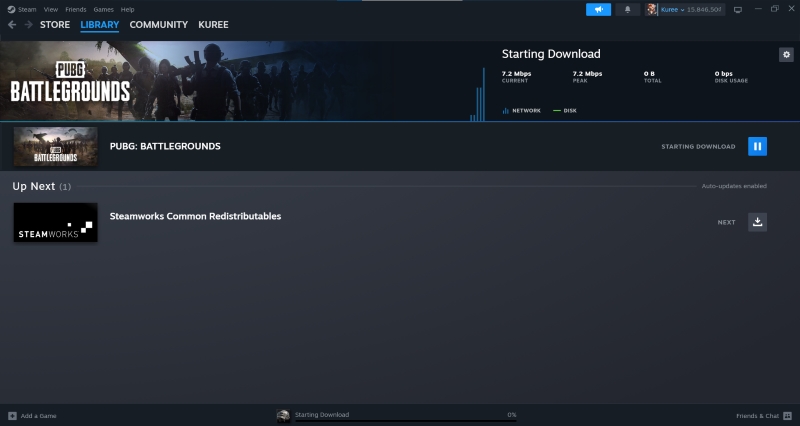Screen dimensions: 800x426
Task: Open the notifications bell
Action: click(x=628, y=9)
